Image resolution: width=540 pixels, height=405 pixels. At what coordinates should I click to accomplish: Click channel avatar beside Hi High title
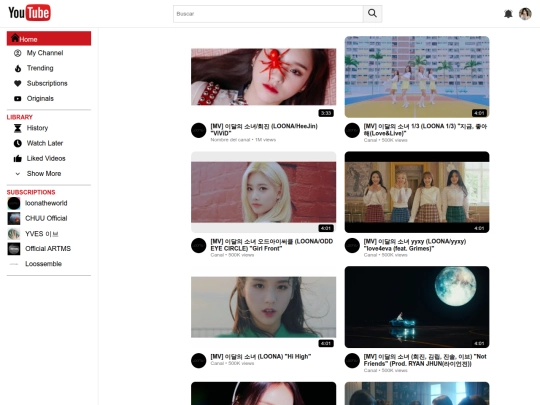(199, 361)
